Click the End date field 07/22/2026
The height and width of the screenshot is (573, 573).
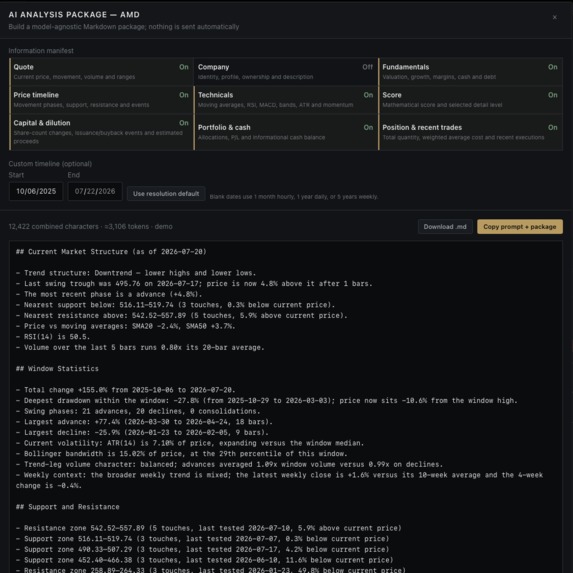[95, 191]
